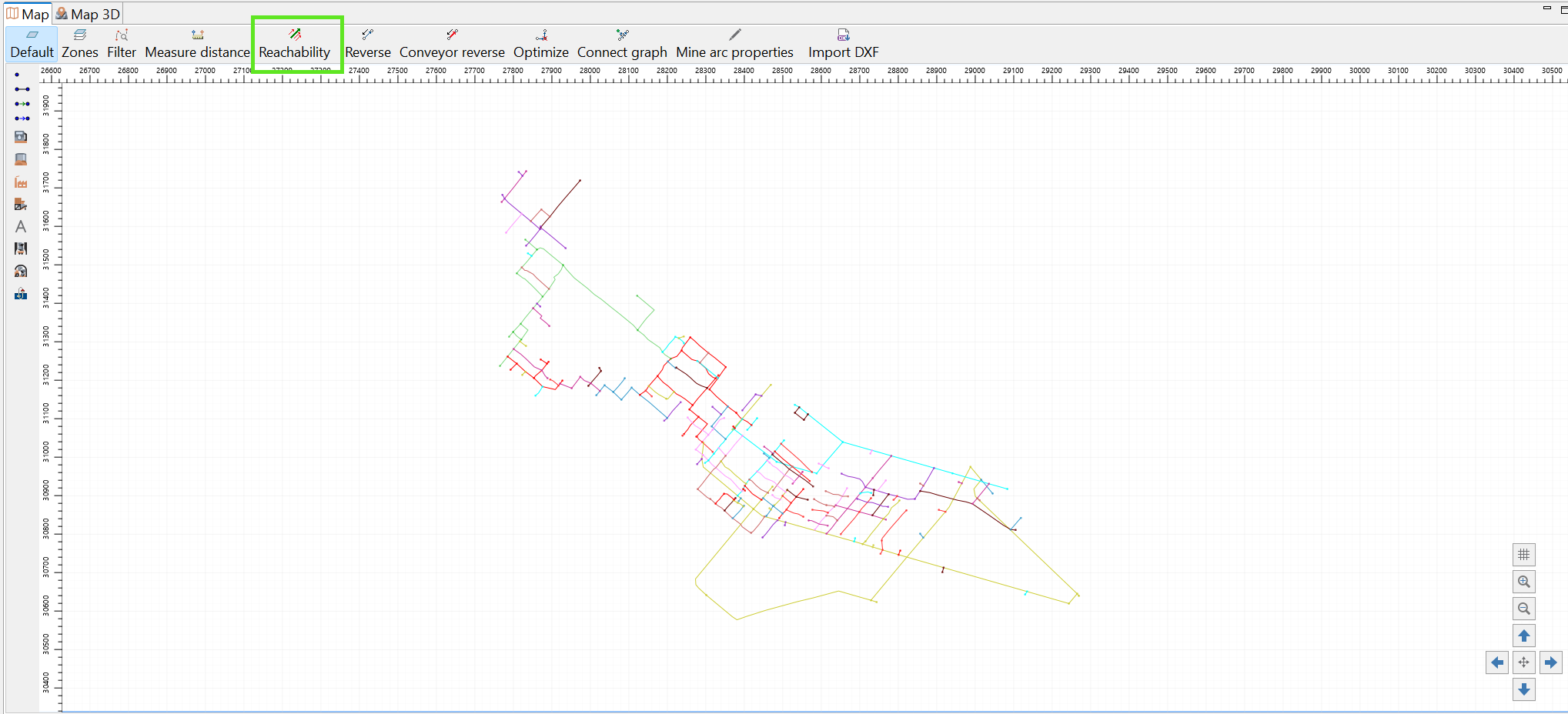Image resolution: width=1568 pixels, height=714 pixels.
Task: Run the Optimize tool
Action: (541, 44)
